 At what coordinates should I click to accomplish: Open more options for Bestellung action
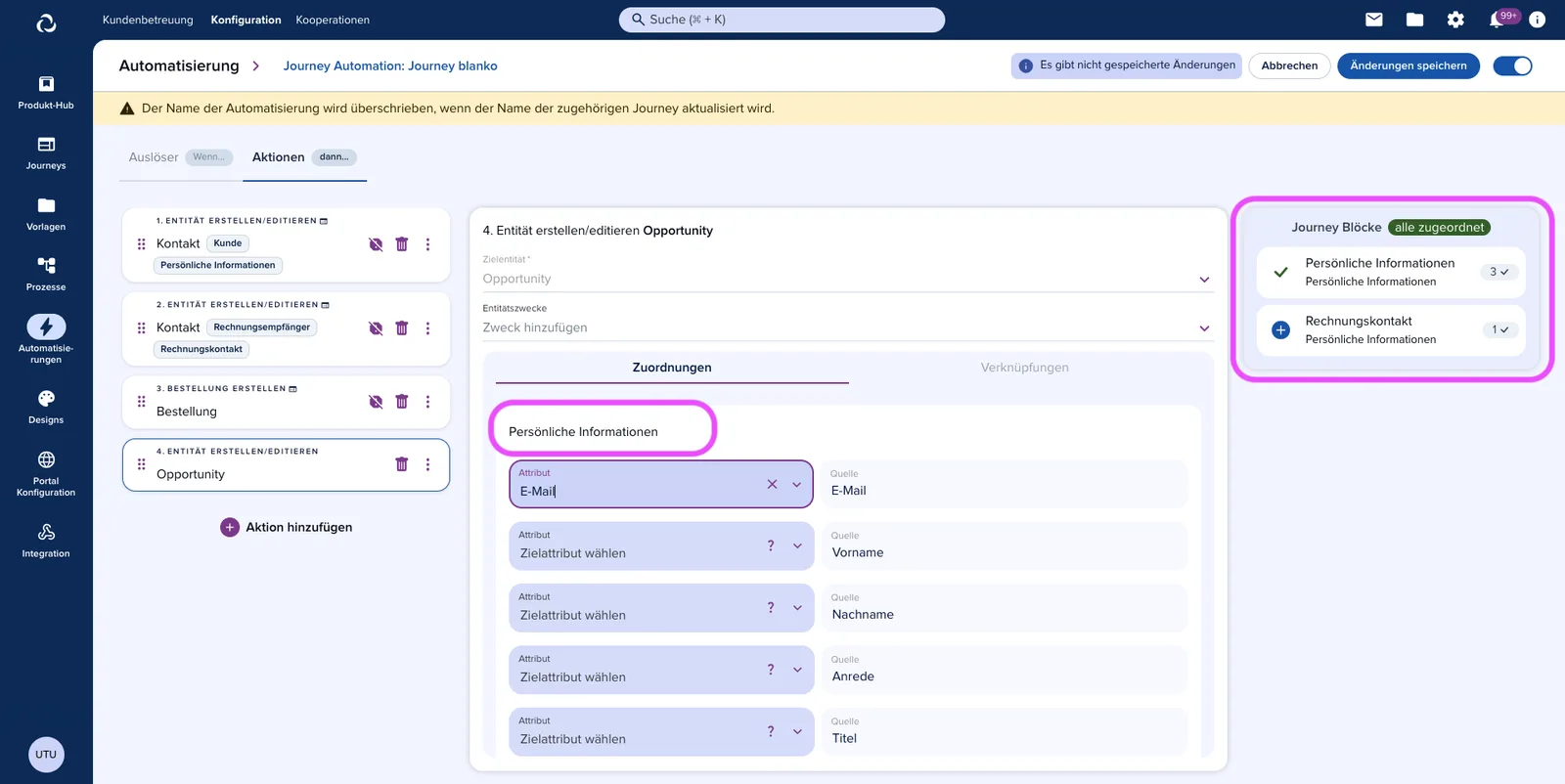coord(427,402)
